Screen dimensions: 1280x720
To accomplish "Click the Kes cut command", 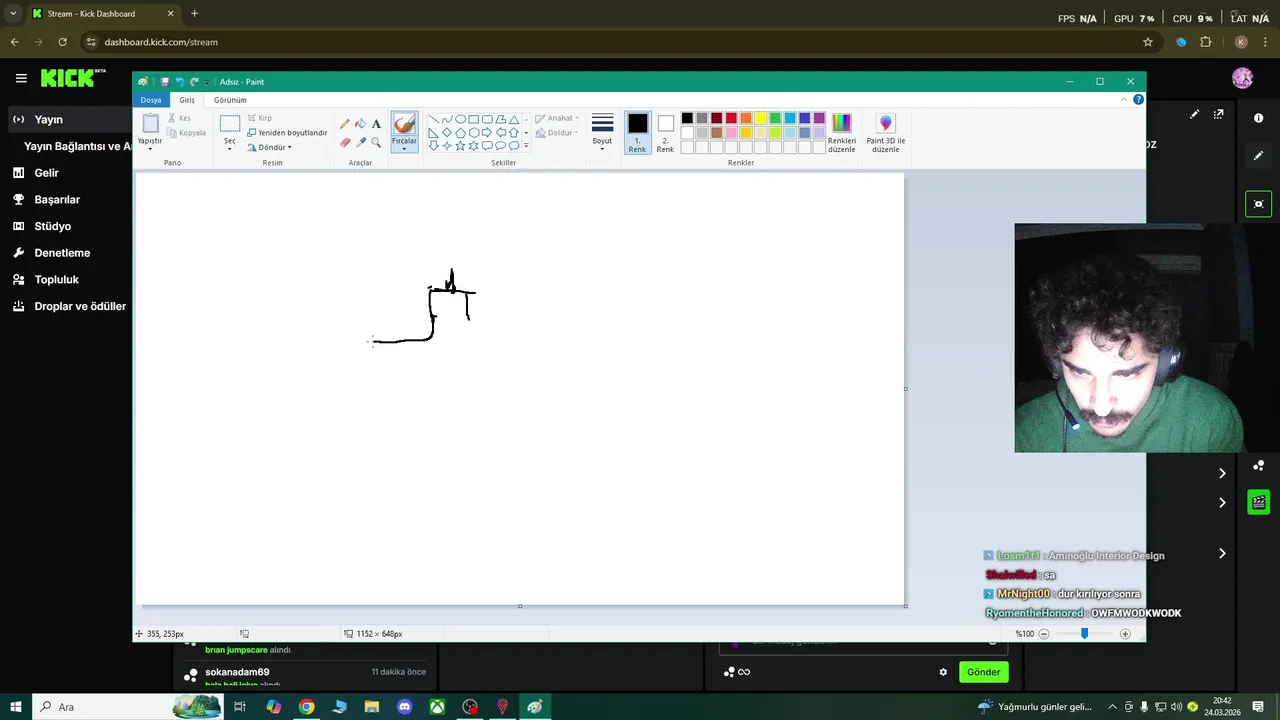I will coord(179,118).
